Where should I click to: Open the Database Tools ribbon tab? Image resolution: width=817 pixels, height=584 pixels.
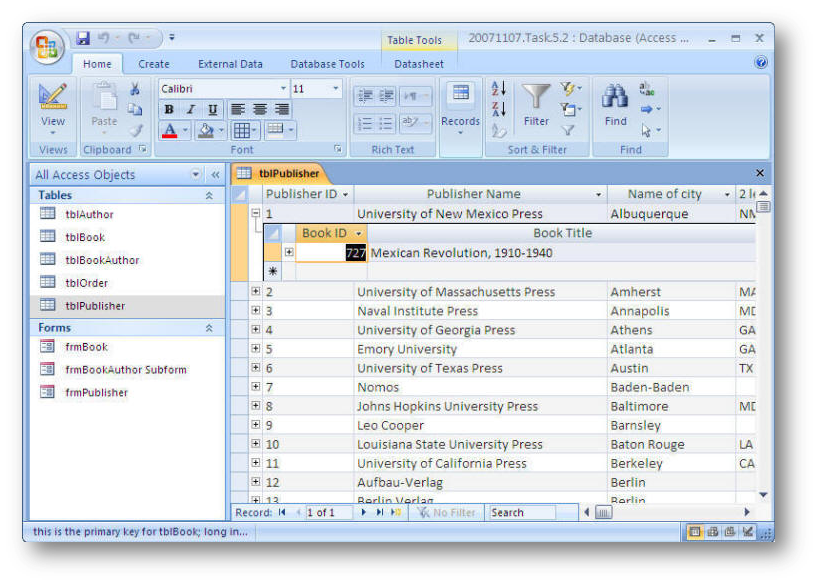click(327, 64)
